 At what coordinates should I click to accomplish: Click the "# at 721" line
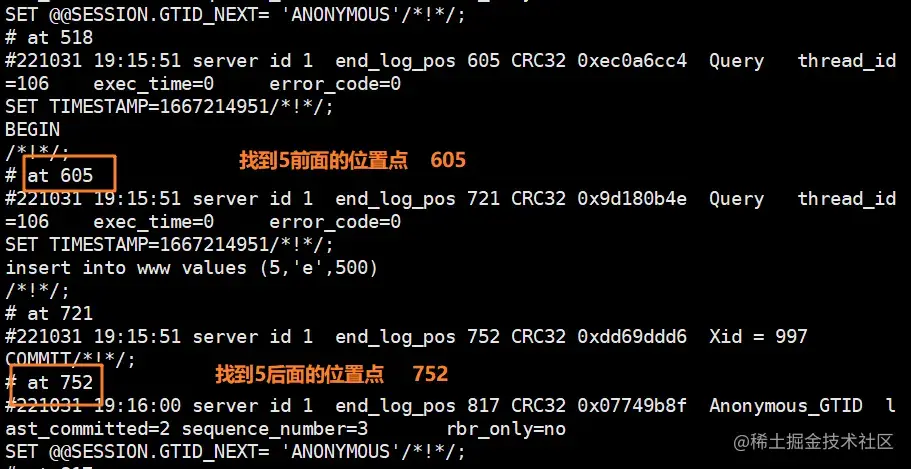point(49,314)
